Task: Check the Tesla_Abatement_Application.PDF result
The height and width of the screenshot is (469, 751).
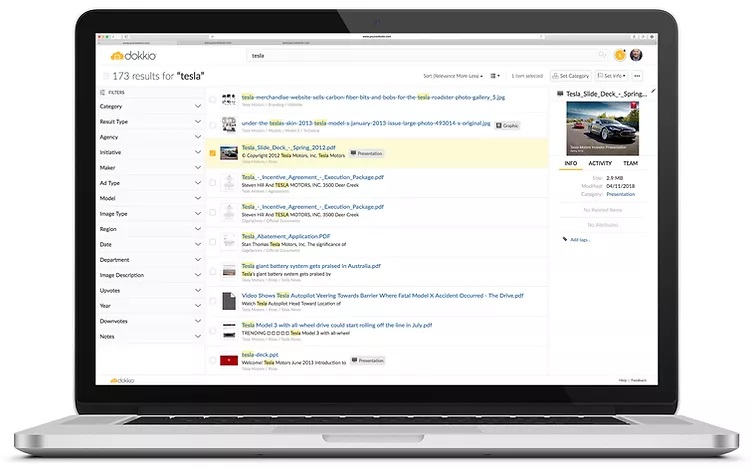Action: (x=213, y=242)
